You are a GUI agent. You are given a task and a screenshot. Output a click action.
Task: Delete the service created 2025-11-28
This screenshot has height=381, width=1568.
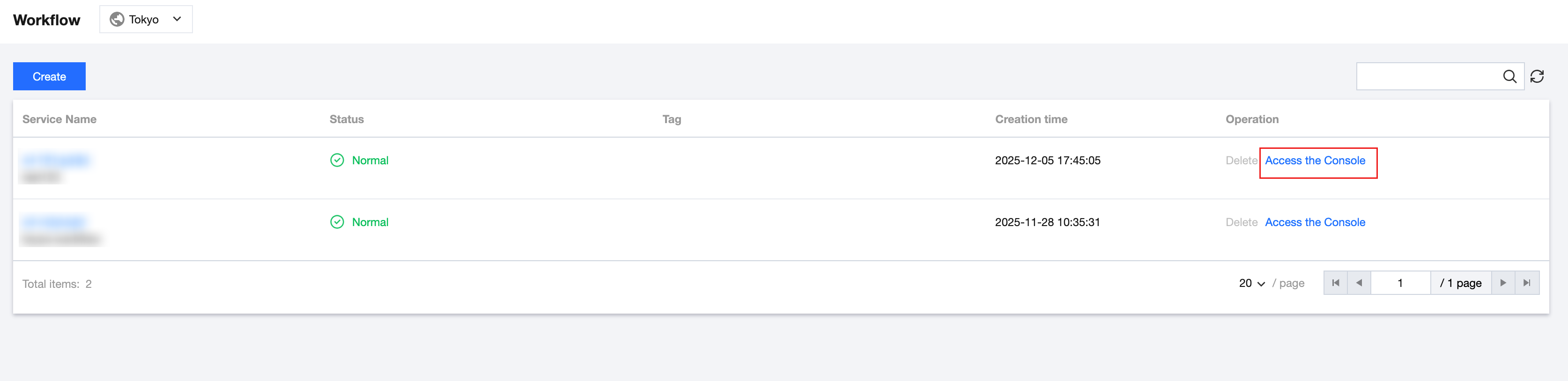pyautogui.click(x=1241, y=222)
